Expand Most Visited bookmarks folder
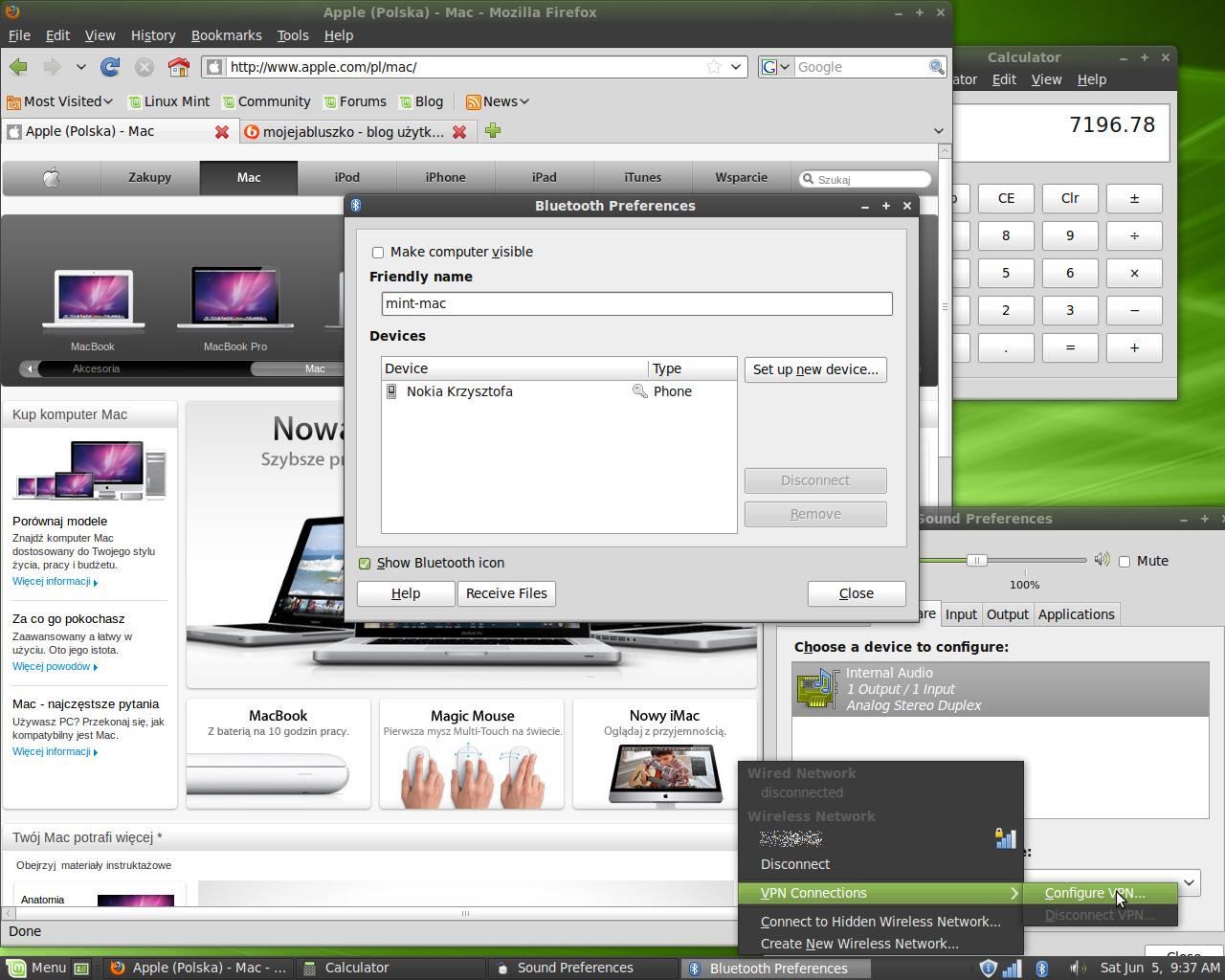Image resolution: width=1225 pixels, height=980 pixels. tap(59, 101)
